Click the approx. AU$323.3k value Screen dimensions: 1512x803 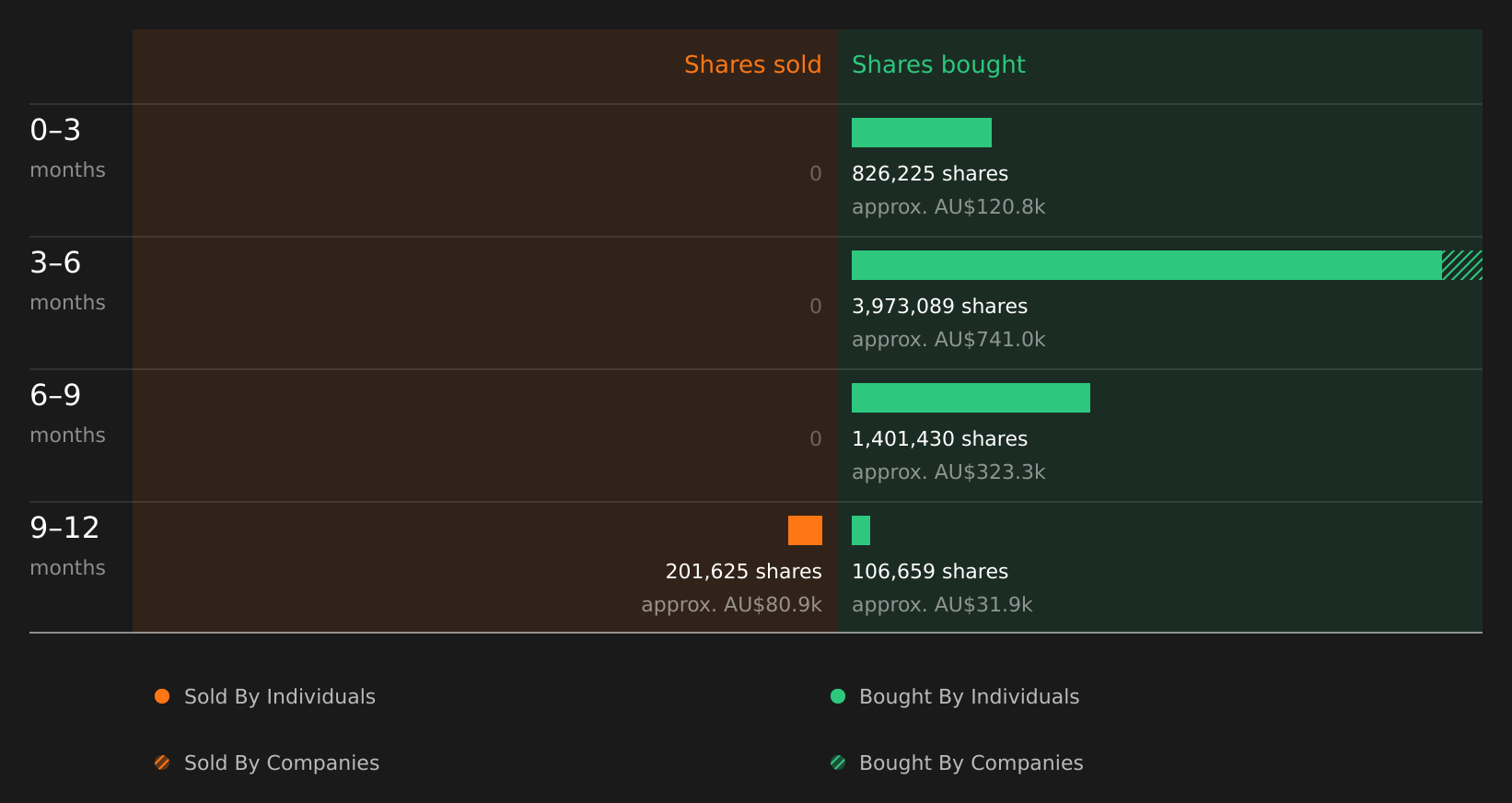pos(948,472)
